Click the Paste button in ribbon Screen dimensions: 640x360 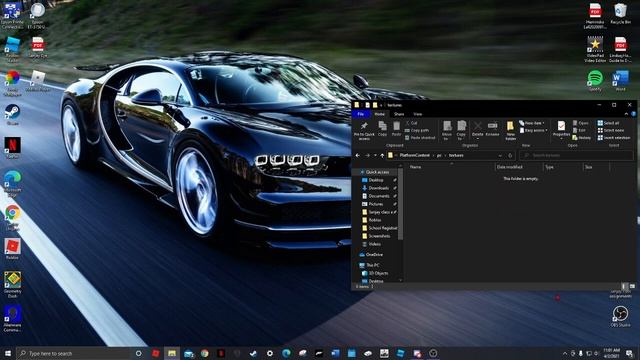[396, 129]
